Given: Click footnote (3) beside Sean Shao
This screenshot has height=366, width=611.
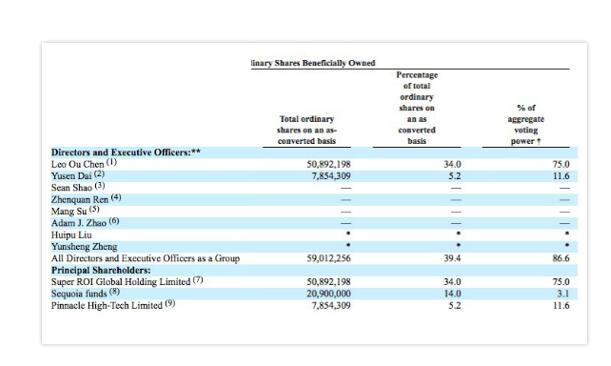Looking at the screenshot, I should (x=100, y=186).
